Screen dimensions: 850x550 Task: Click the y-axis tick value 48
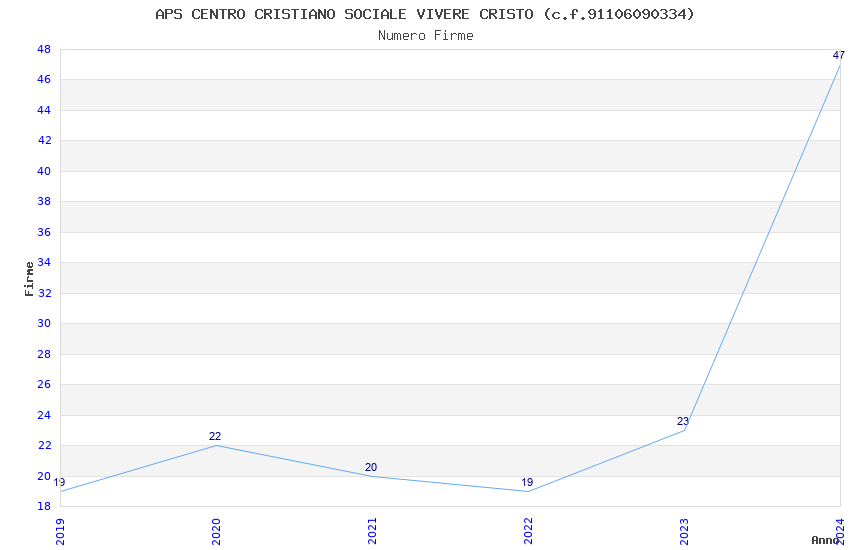[x=44, y=49]
